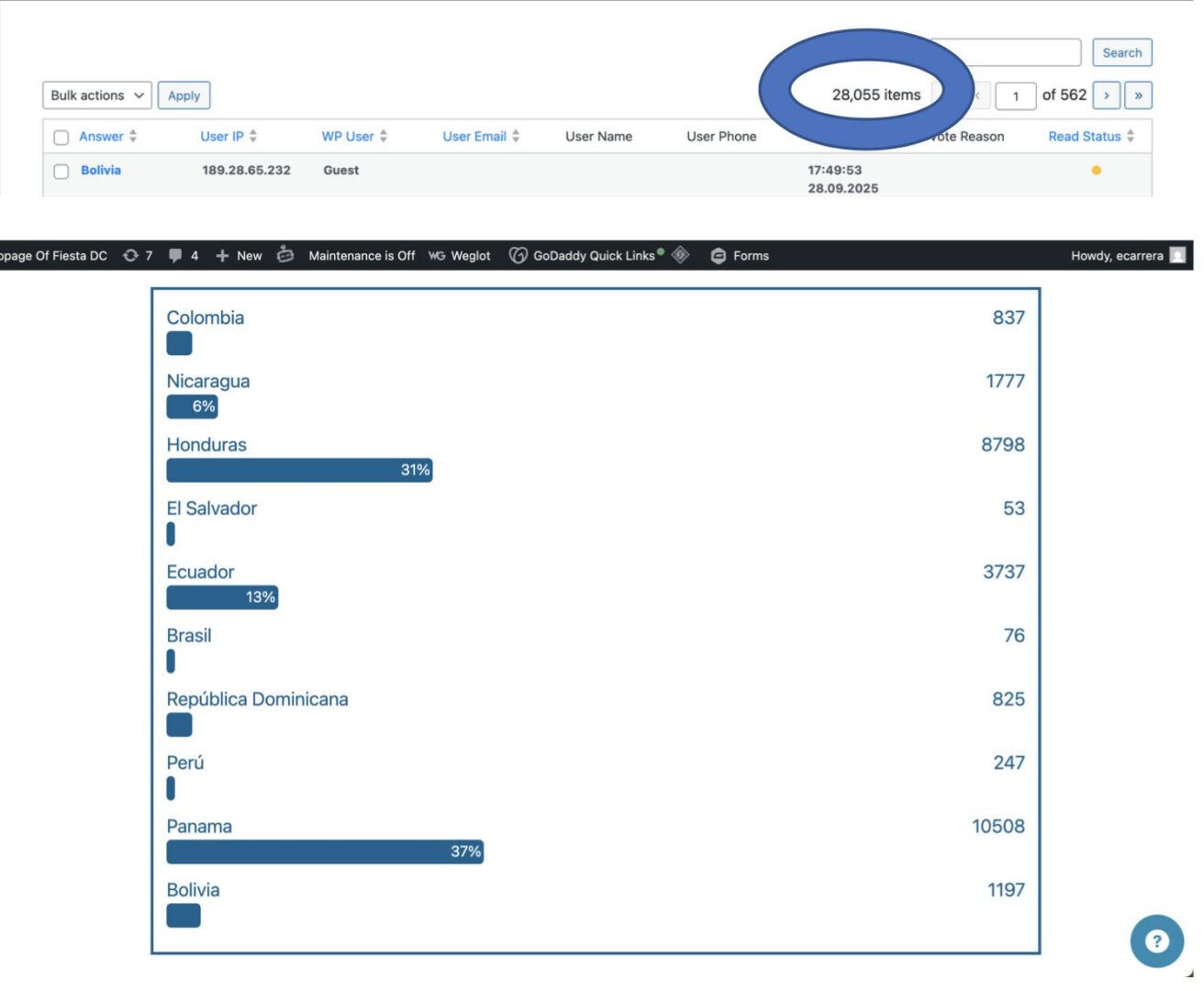Toggle the select-all answers checkbox

(61, 137)
